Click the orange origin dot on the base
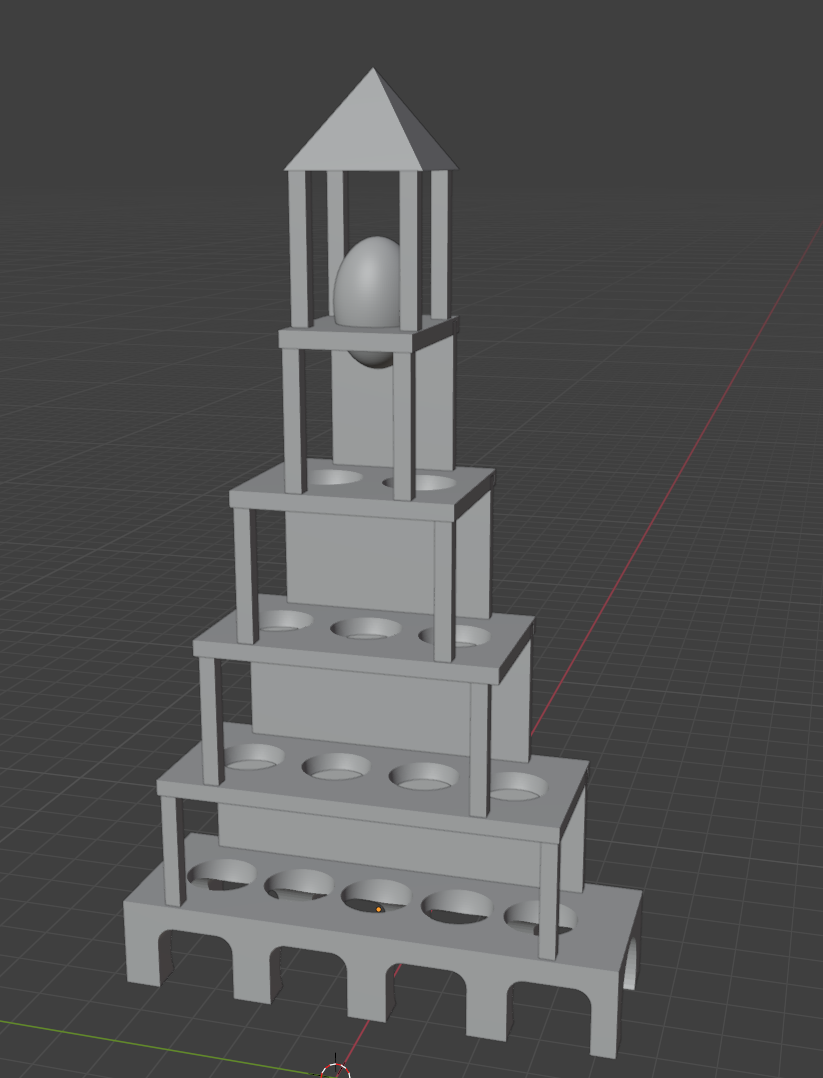This screenshot has width=823, height=1078. tap(378, 910)
